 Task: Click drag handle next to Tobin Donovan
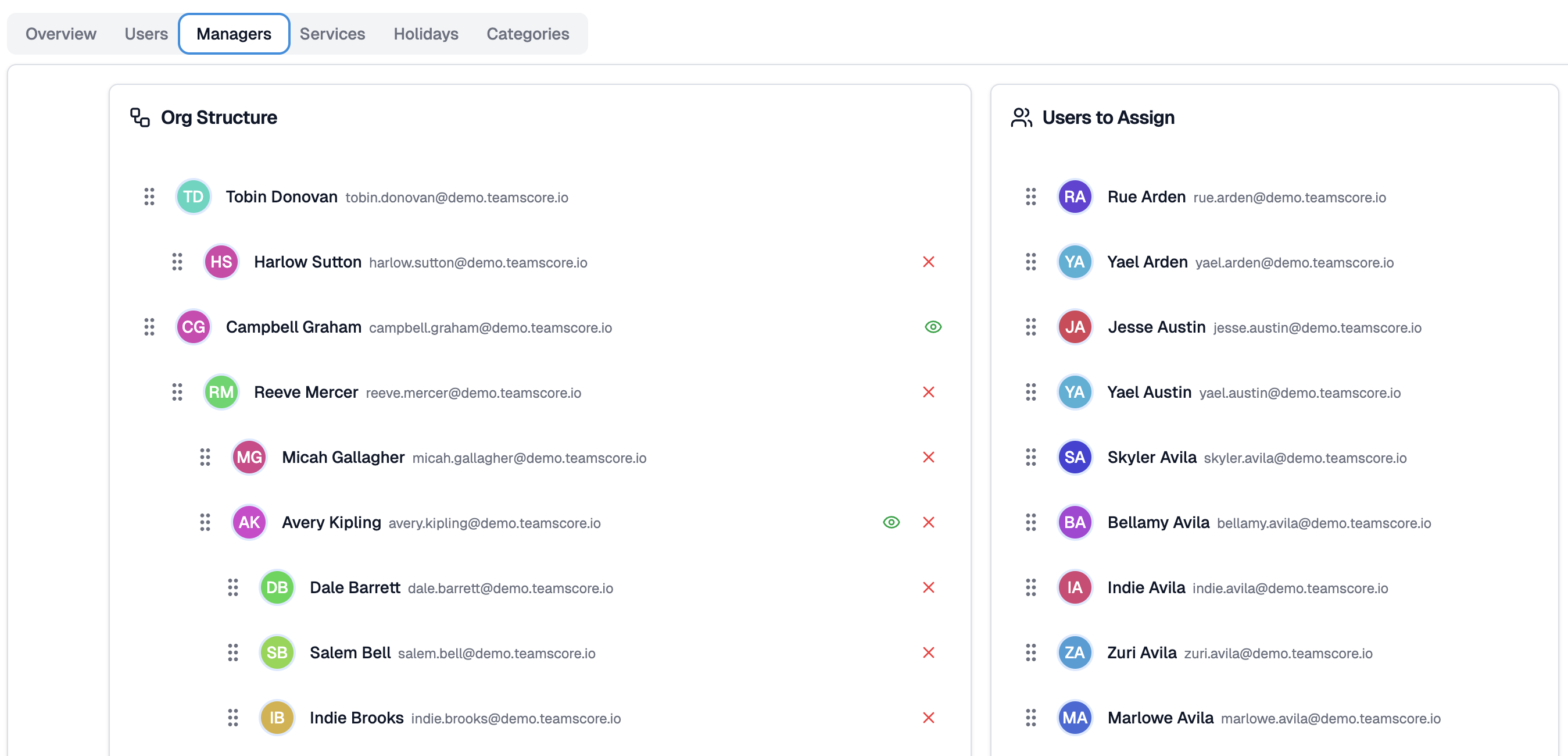pyautogui.click(x=149, y=197)
